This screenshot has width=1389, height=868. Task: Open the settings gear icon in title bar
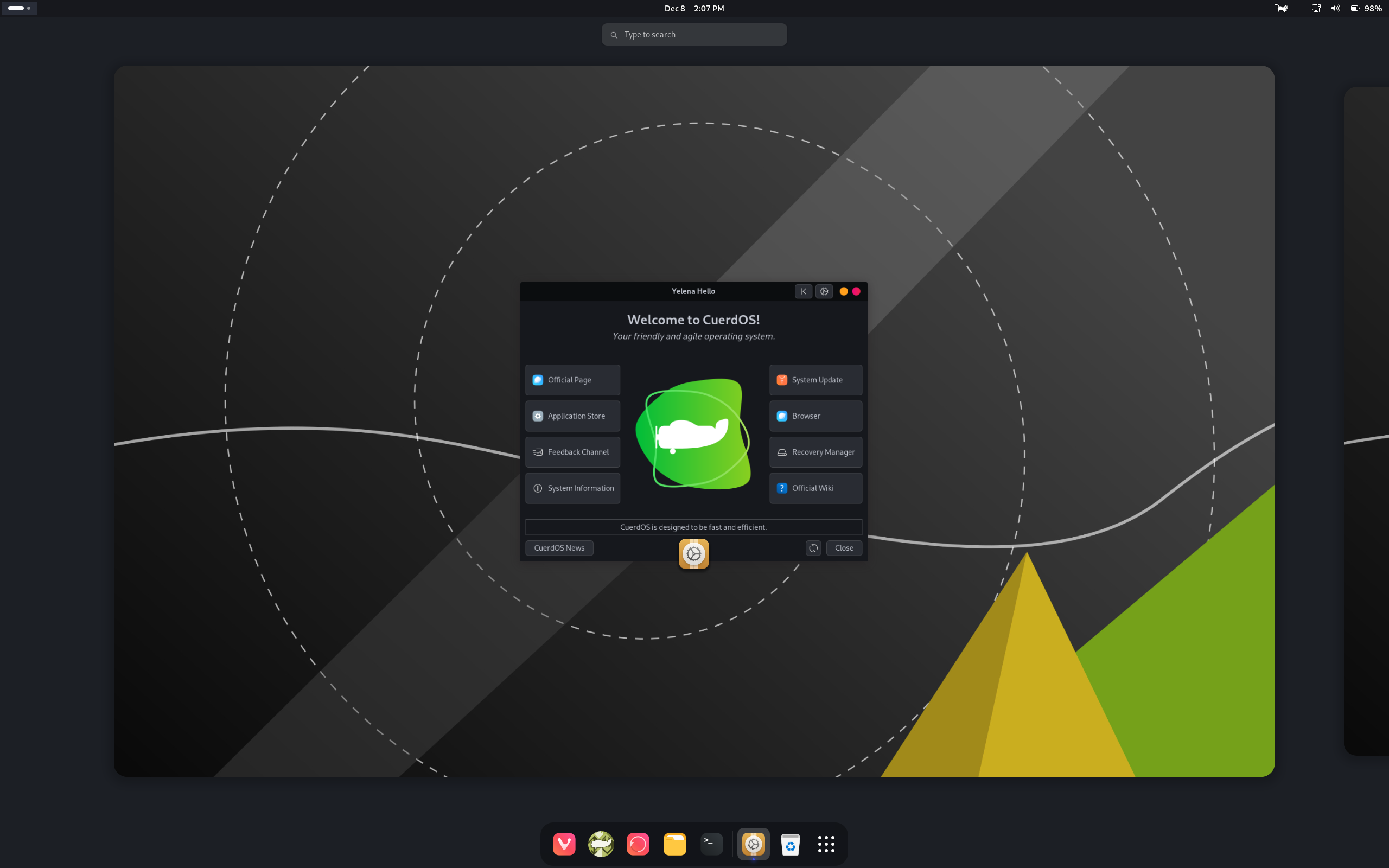[824, 291]
